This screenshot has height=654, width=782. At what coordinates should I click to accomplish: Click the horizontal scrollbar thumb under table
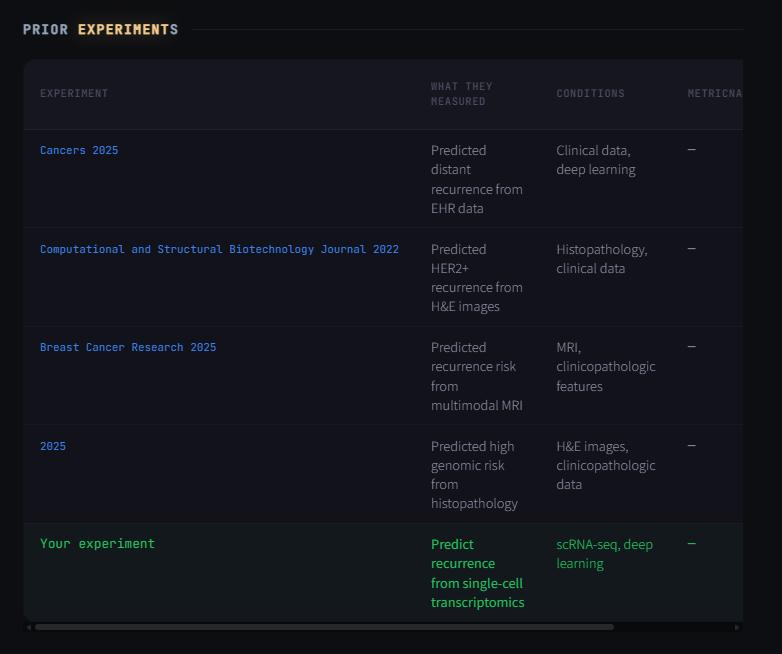point(324,627)
